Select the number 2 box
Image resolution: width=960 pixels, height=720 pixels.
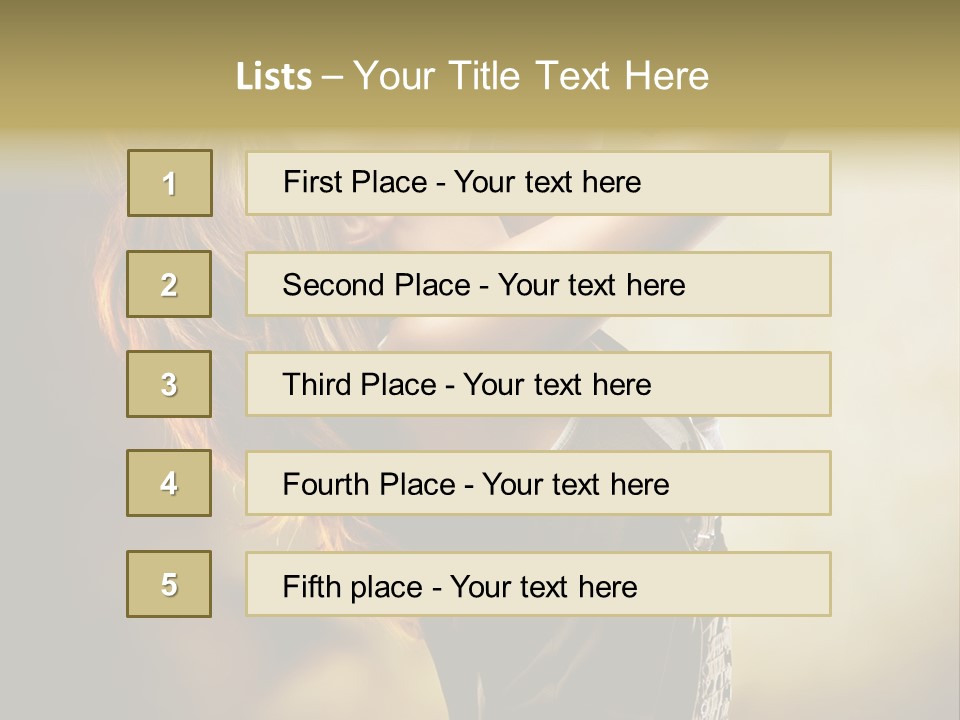pos(170,284)
